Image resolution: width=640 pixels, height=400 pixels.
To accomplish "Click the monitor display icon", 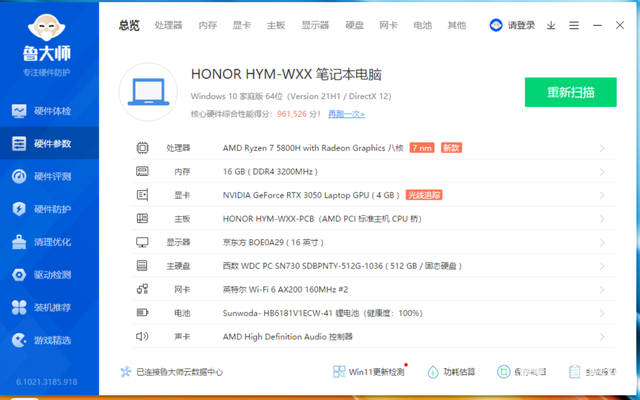I will click(x=142, y=242).
